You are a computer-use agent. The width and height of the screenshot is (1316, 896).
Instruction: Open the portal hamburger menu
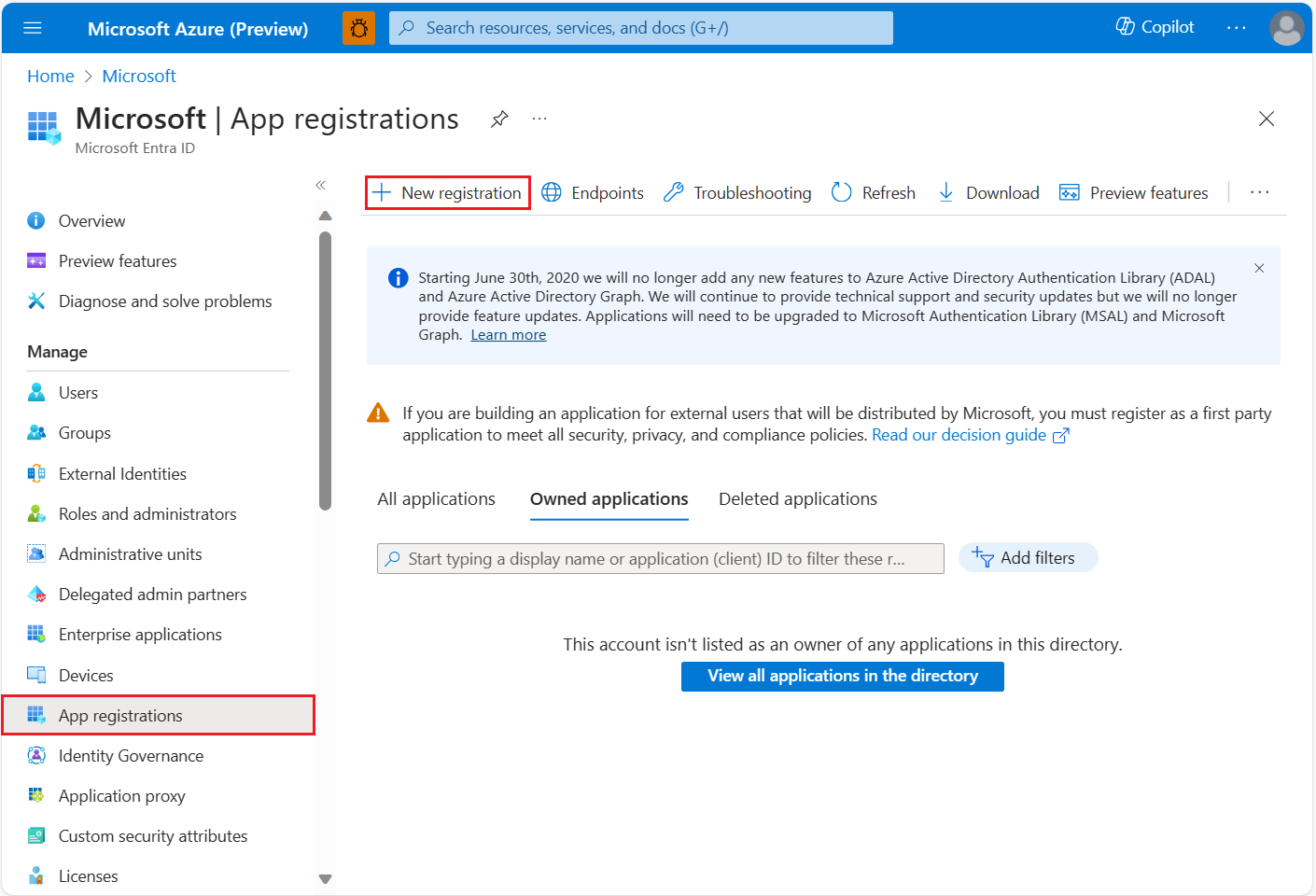[33, 28]
